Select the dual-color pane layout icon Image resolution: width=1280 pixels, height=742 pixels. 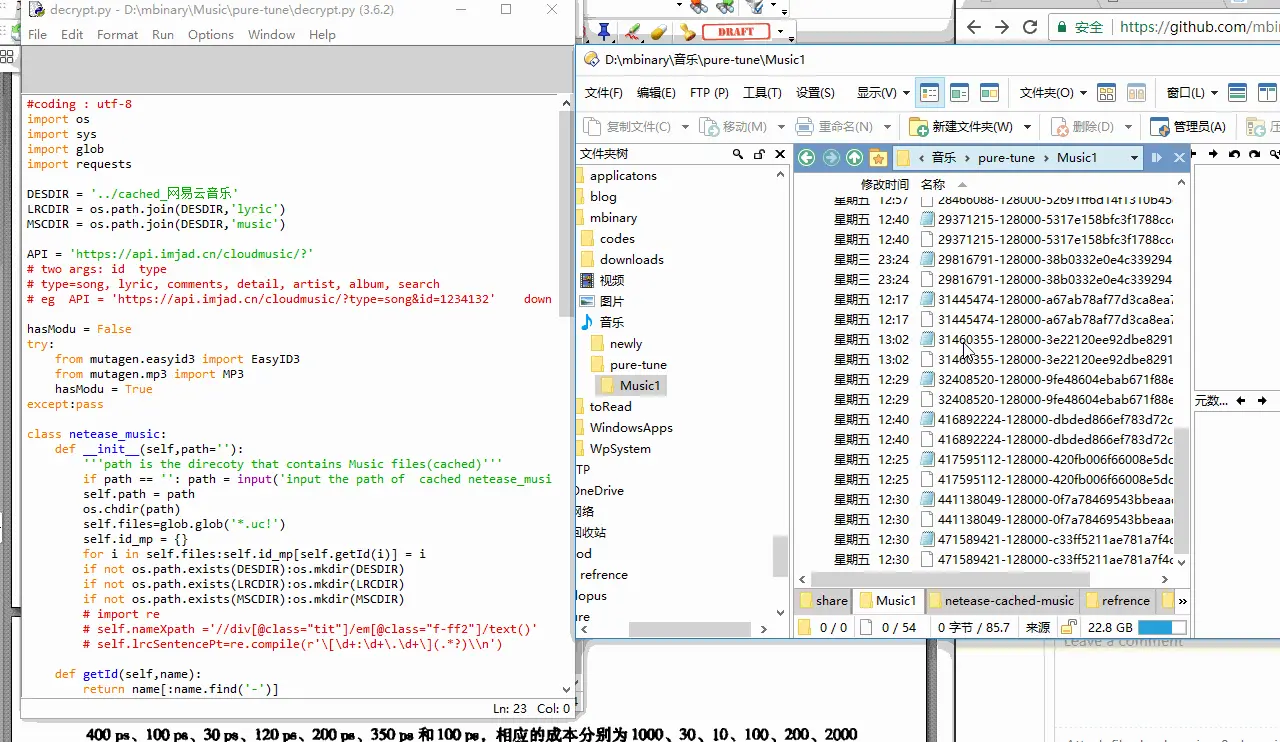pyautogui.click(x=990, y=93)
